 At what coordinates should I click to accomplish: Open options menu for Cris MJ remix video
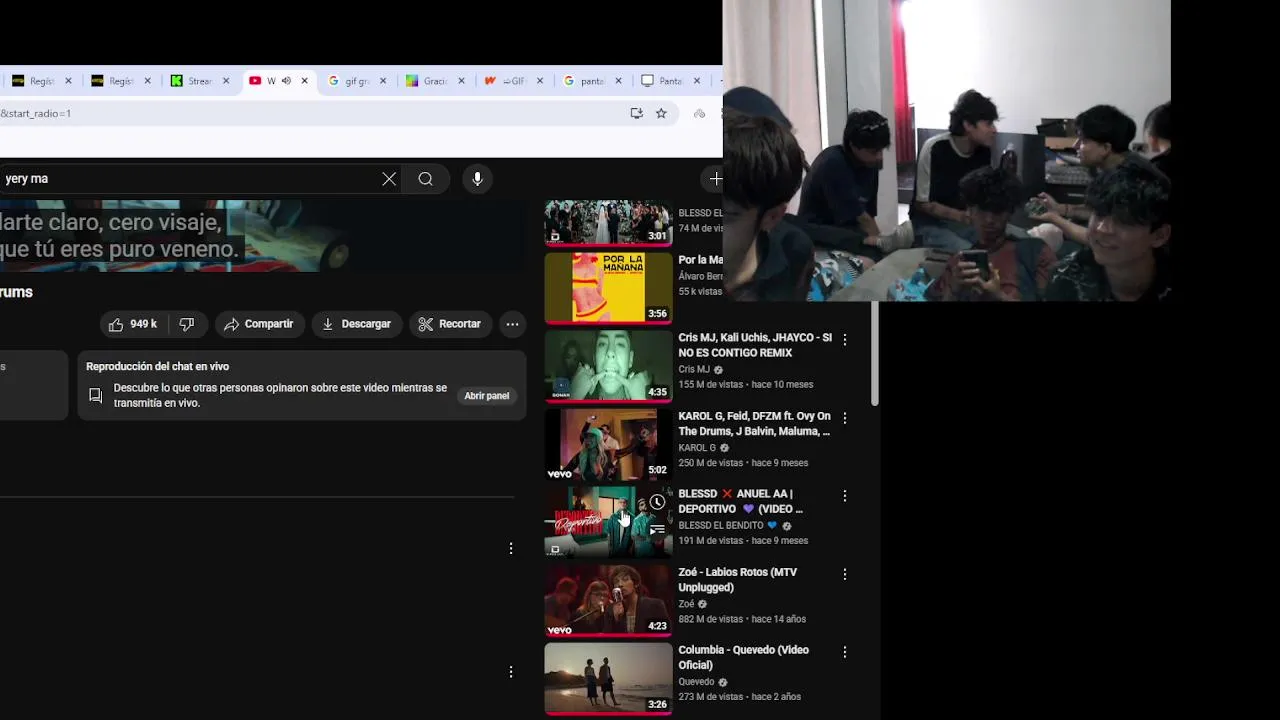[x=845, y=340]
